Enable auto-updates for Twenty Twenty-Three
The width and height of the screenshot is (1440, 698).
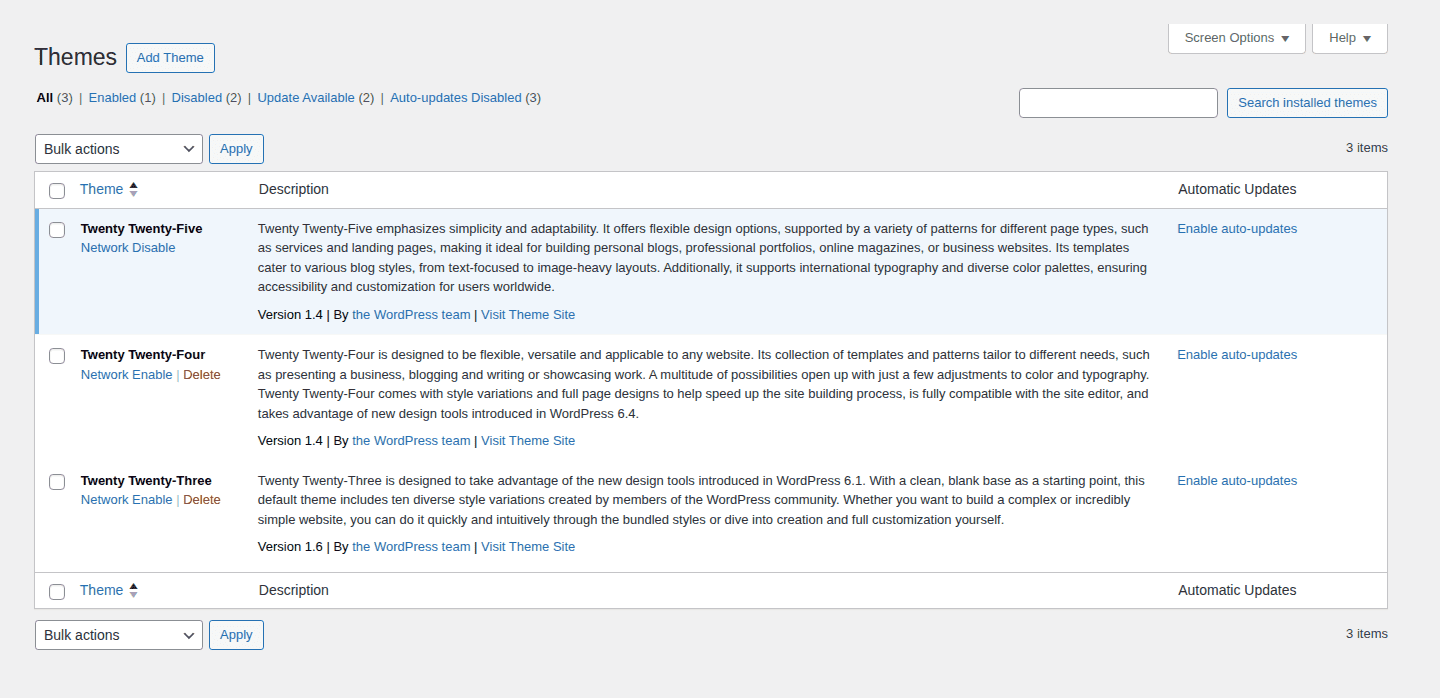coord(1237,481)
